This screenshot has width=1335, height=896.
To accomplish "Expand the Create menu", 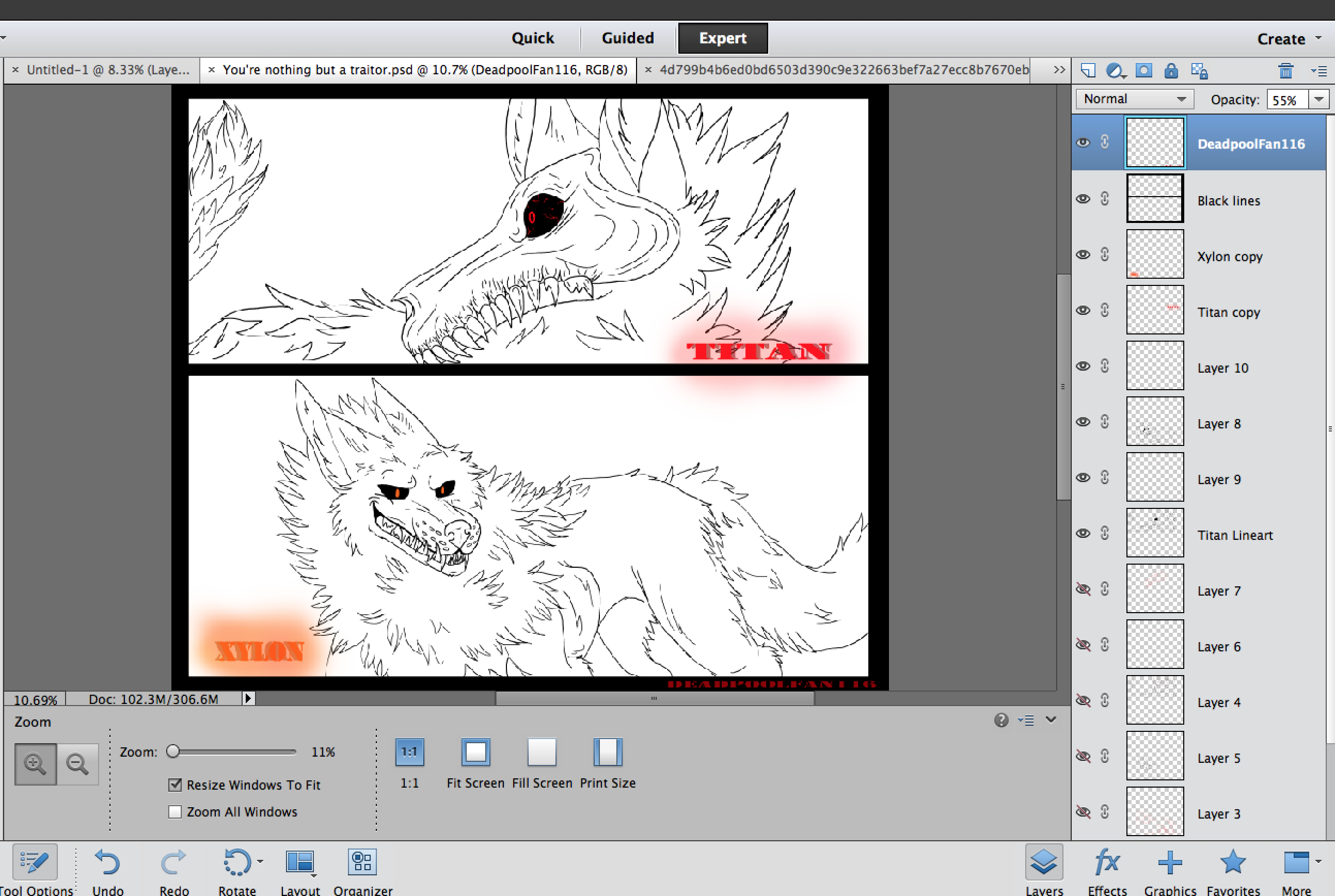I will pyautogui.click(x=1289, y=38).
